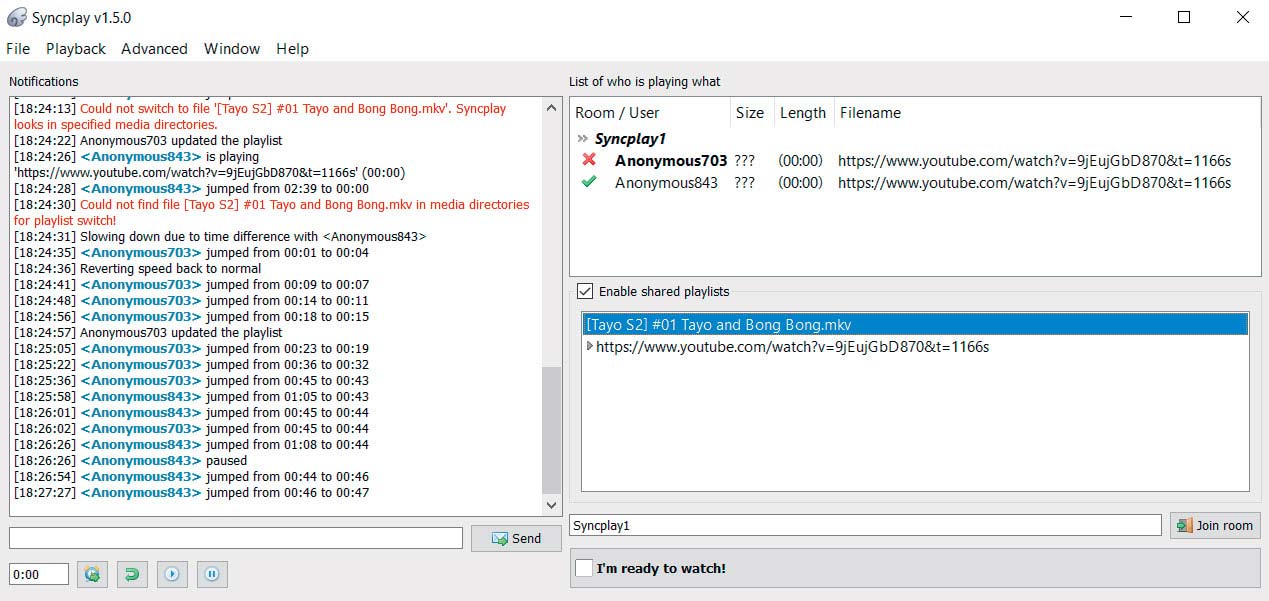Screen dimensions: 1269x601
Task: Click the notifications scroll up arrow
Action: [551, 107]
